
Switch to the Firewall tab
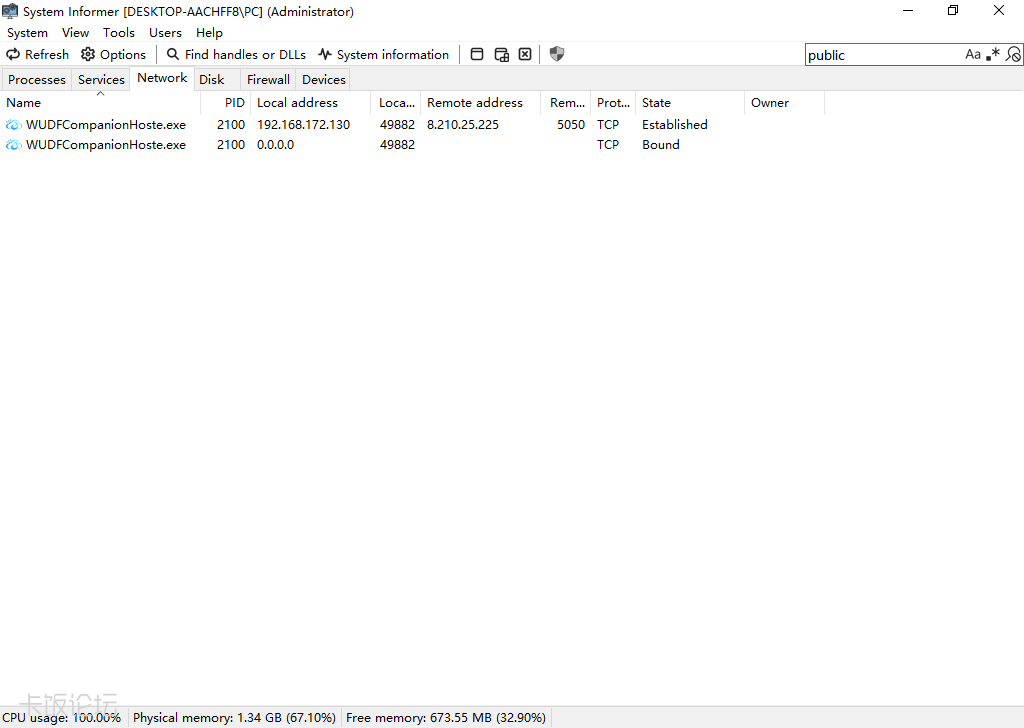(x=268, y=80)
